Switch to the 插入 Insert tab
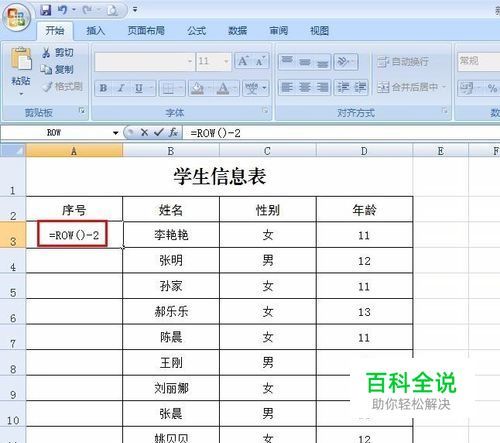This screenshot has width=500, height=443. point(96,31)
